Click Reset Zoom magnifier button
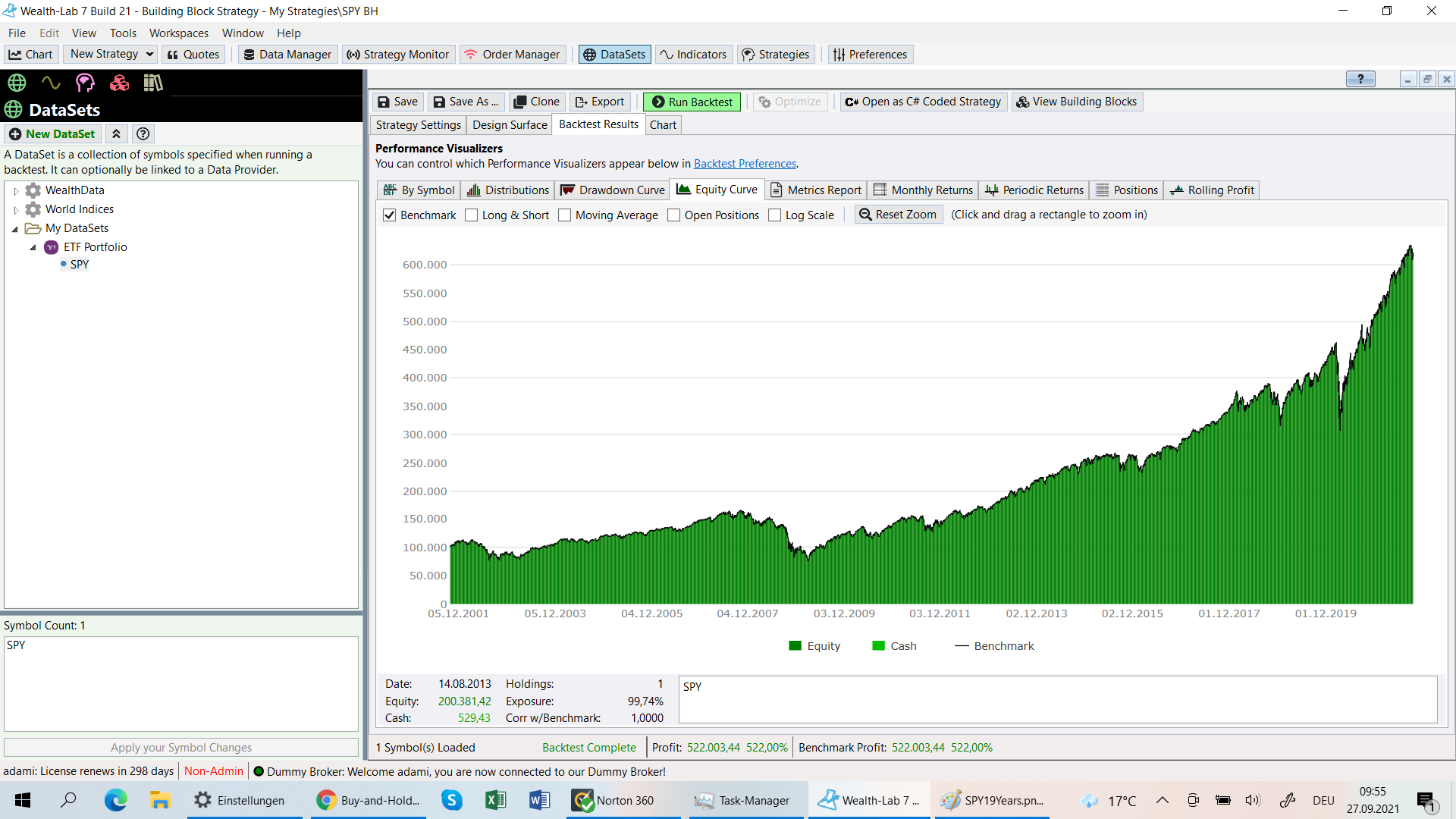Image resolution: width=1456 pixels, height=819 pixels. [898, 215]
